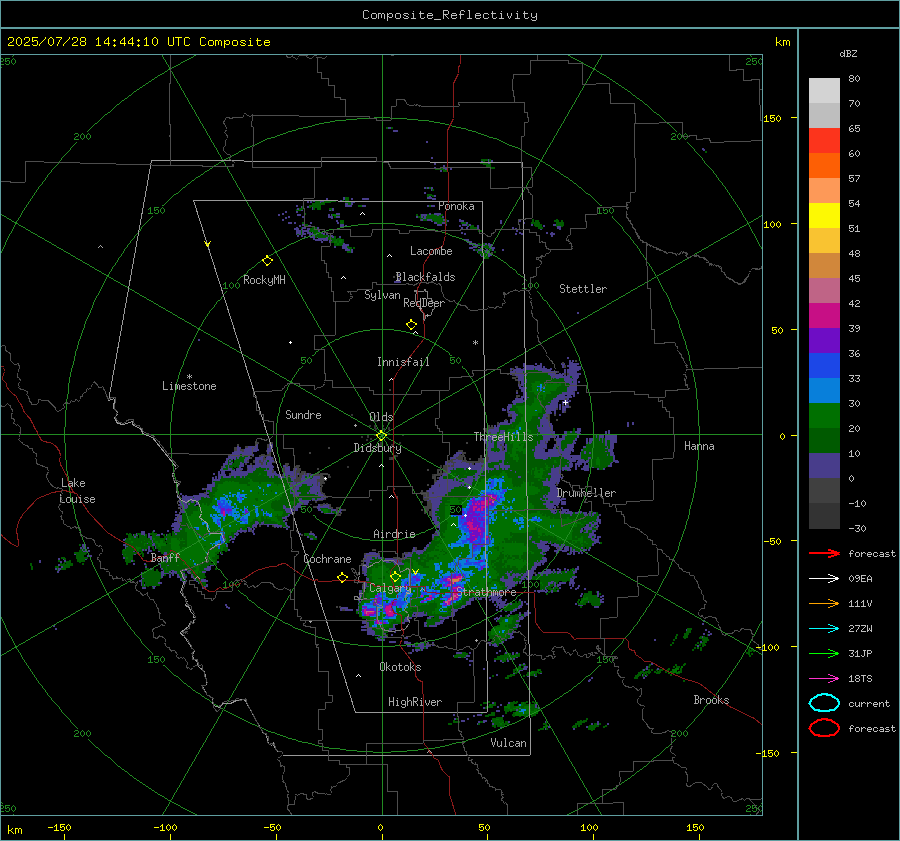
Task: Click the 100 tick on right axis
Action: (772, 224)
